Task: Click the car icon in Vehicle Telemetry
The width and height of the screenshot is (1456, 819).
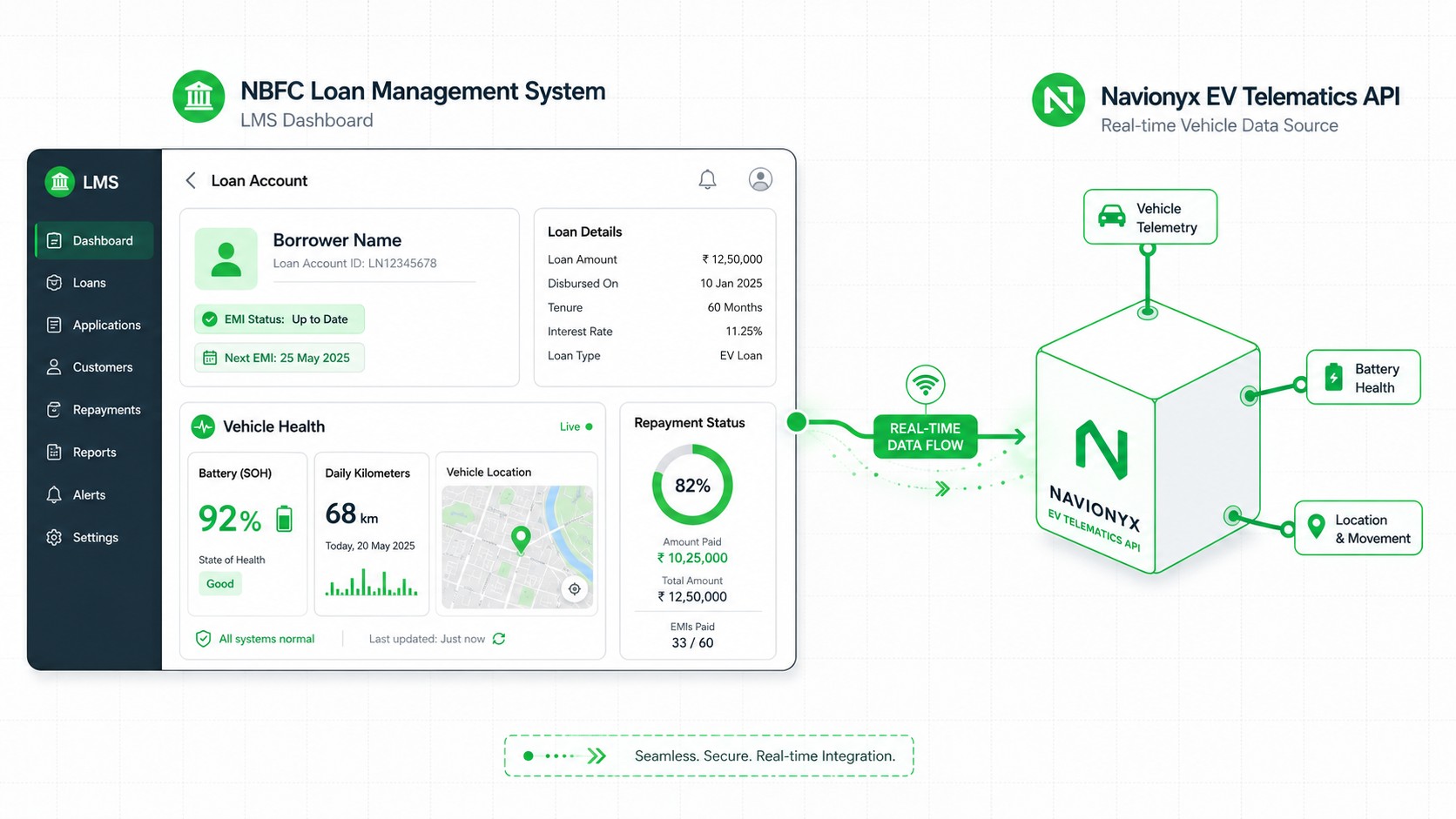Action: [1111, 216]
